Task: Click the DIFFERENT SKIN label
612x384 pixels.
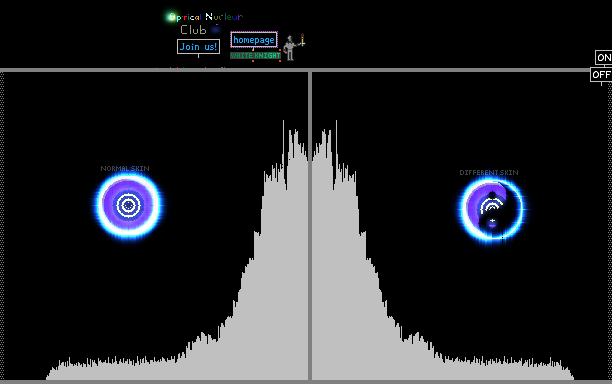Action: [489, 172]
